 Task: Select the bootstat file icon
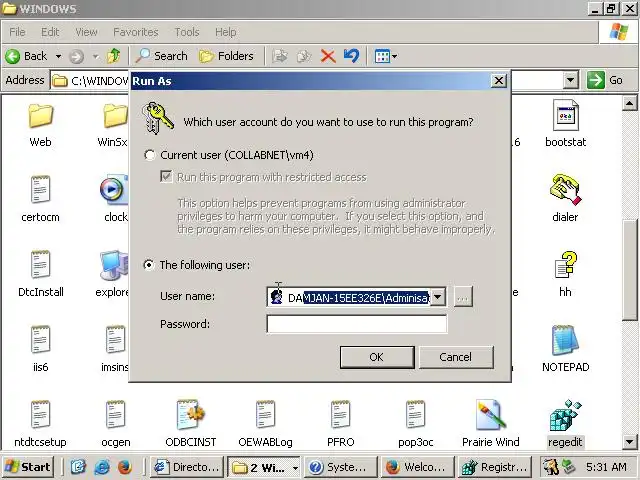click(x=565, y=115)
